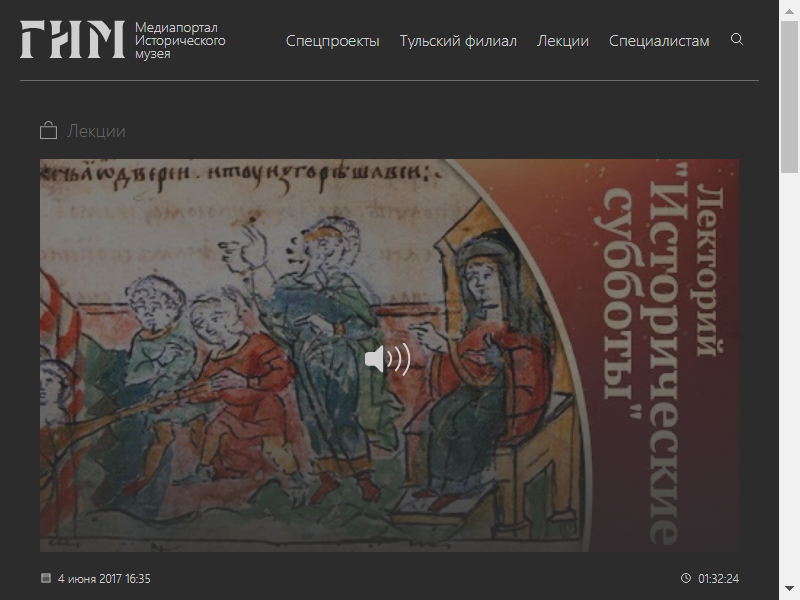Click the empty scrollbar track below the thumb

pyautogui.click(x=789, y=400)
